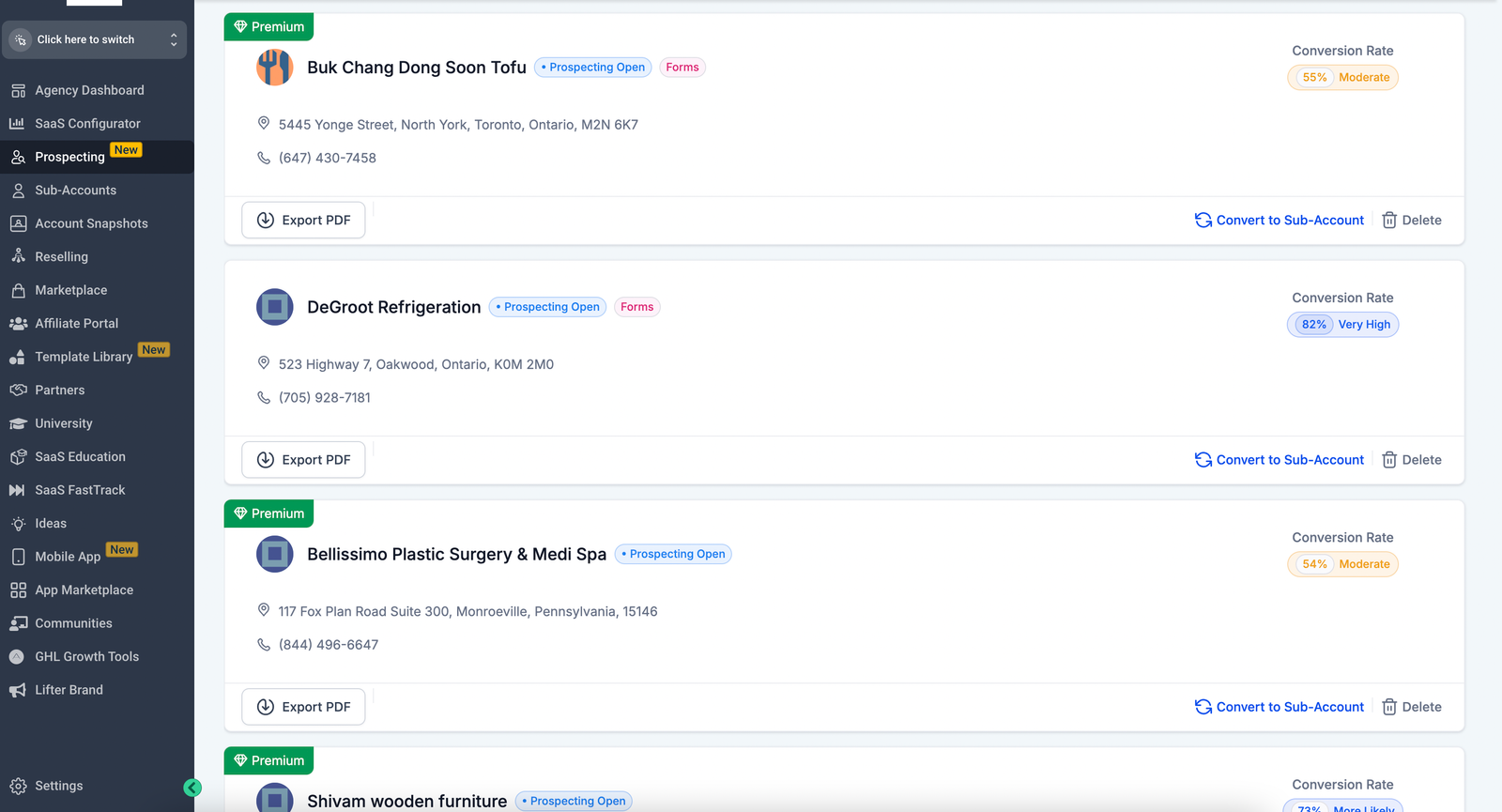The width and height of the screenshot is (1502, 812).
Task: Open the account switcher dropdown
Action: [94, 39]
